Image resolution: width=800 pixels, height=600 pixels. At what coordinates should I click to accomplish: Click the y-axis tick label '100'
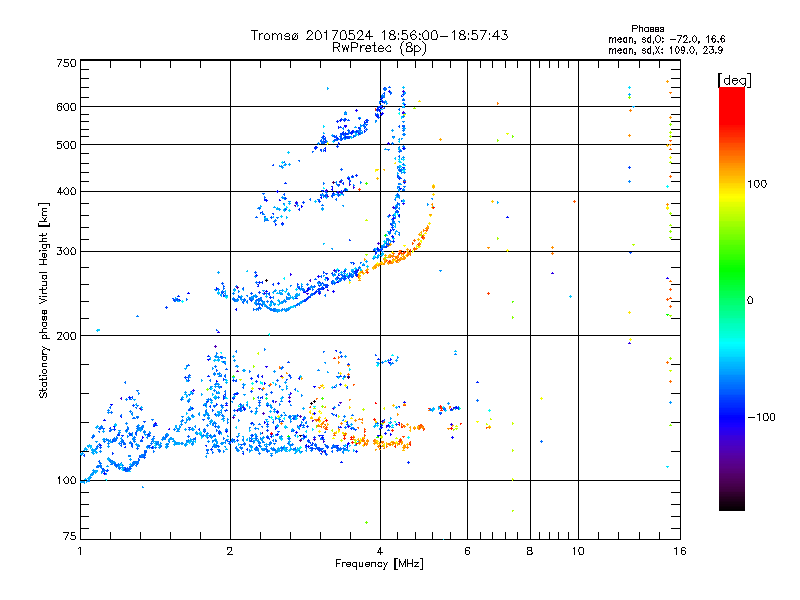point(66,480)
